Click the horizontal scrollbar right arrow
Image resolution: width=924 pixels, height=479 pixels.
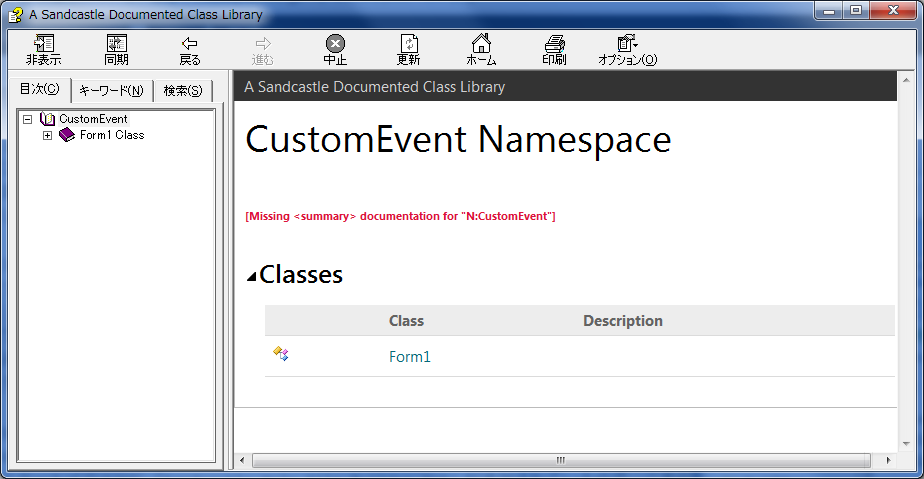(x=887, y=460)
